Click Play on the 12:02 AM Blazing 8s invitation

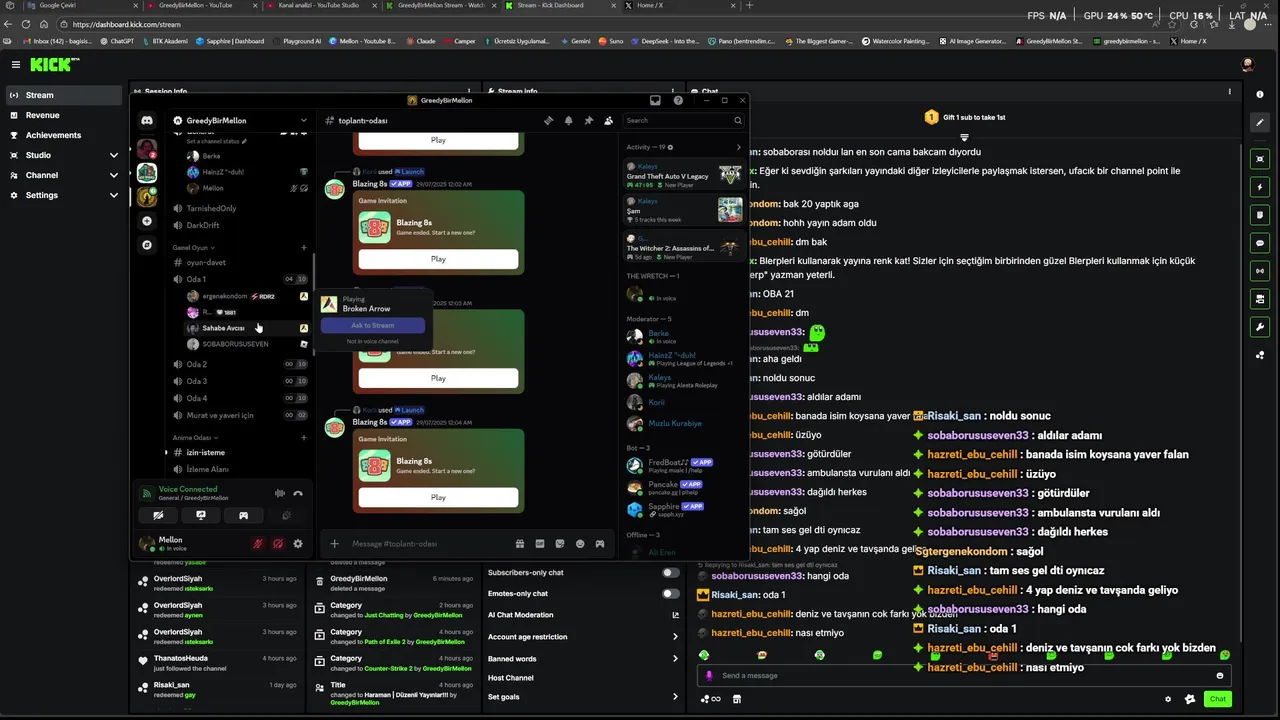[438, 259]
